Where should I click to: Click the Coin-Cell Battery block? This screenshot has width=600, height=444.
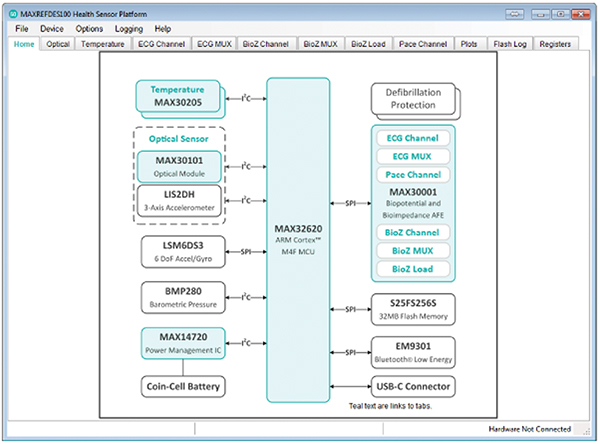(x=183, y=387)
